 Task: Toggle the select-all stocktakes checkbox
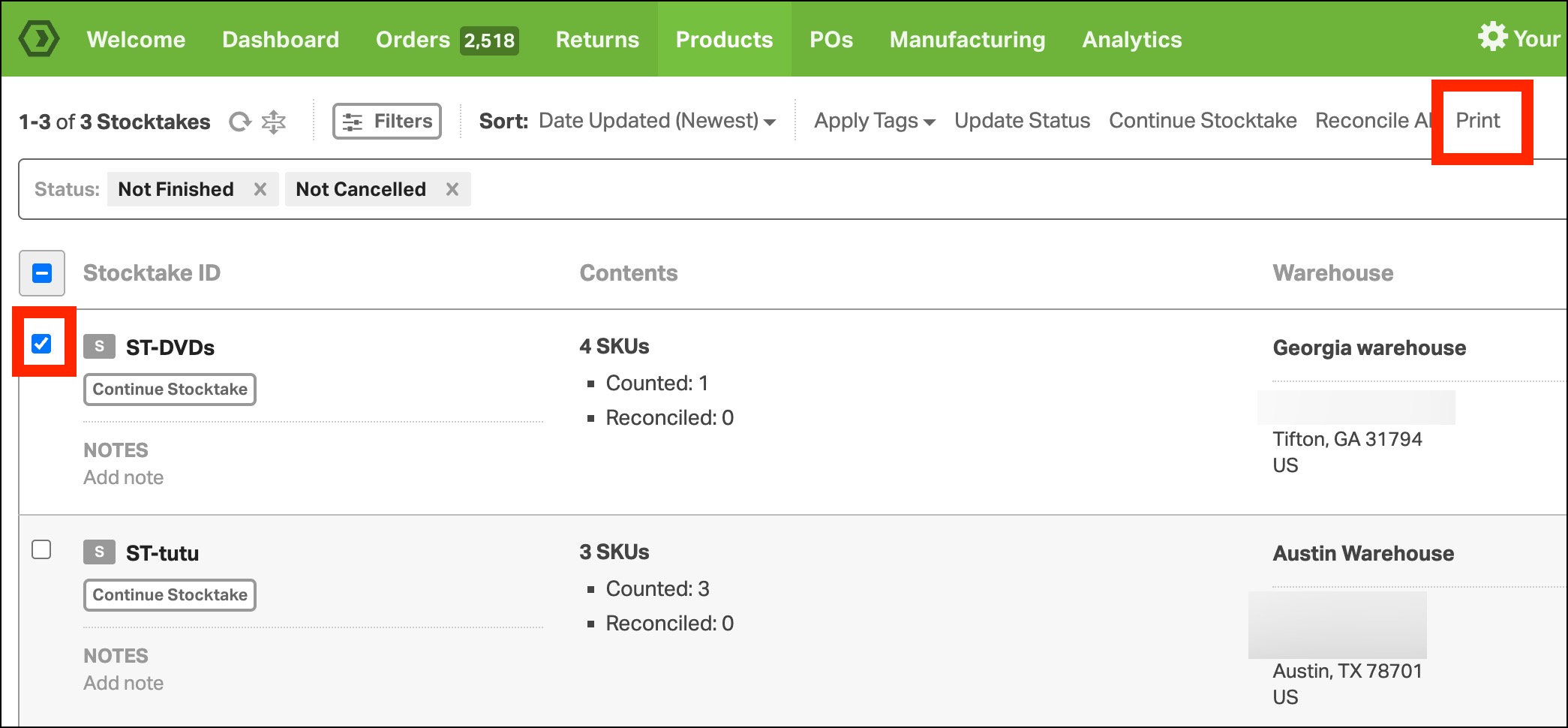tap(42, 273)
